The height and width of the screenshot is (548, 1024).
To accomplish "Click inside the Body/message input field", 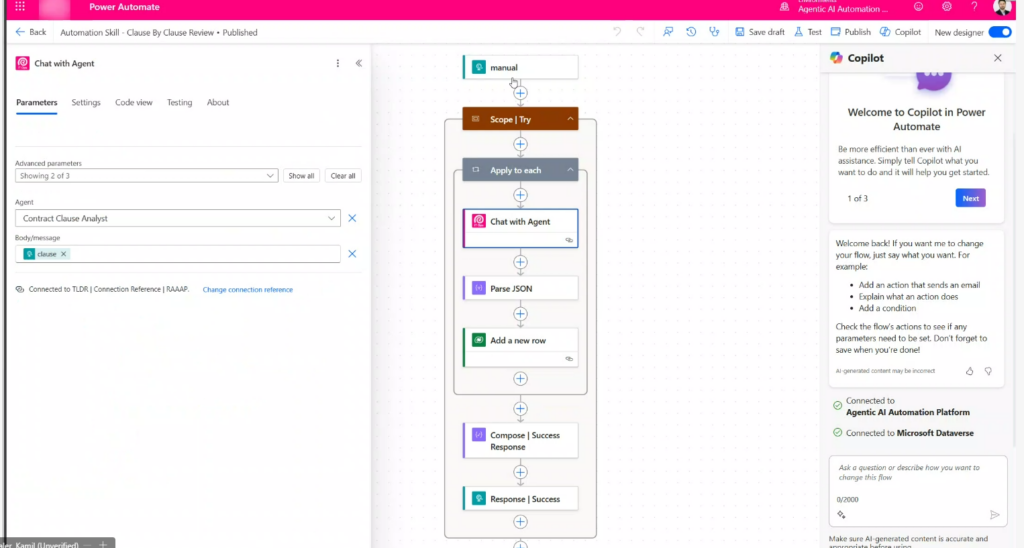I will click(x=178, y=254).
